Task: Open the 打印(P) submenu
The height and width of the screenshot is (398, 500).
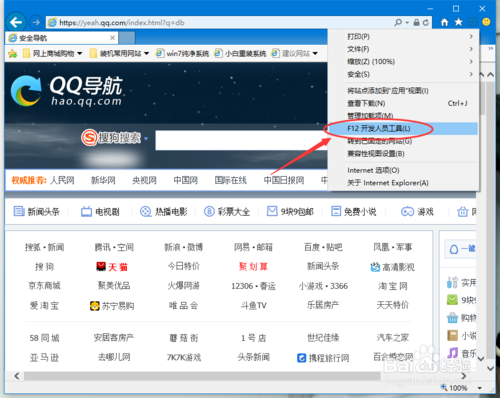Action: coord(403,36)
